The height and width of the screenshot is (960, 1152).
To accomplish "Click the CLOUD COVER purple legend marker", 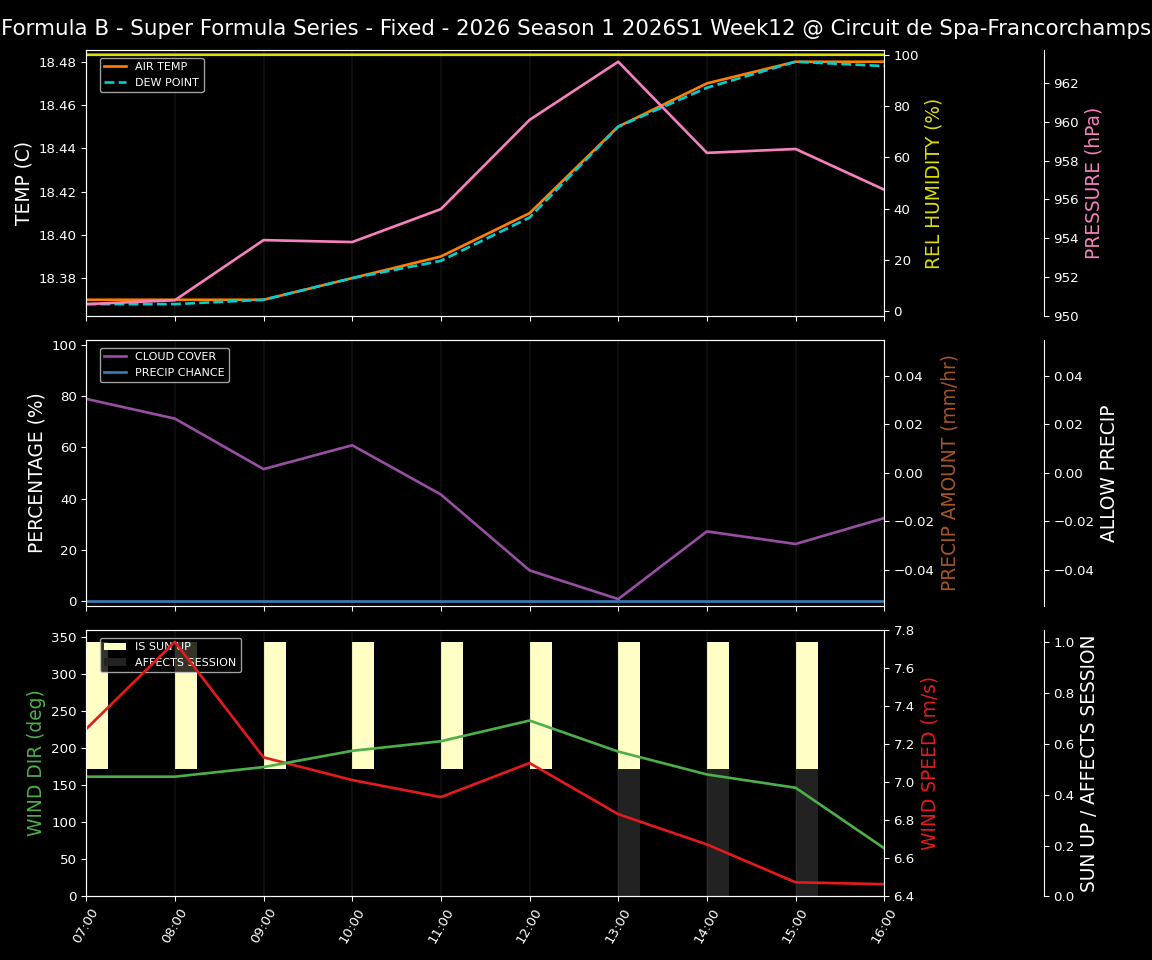I will 116,356.
